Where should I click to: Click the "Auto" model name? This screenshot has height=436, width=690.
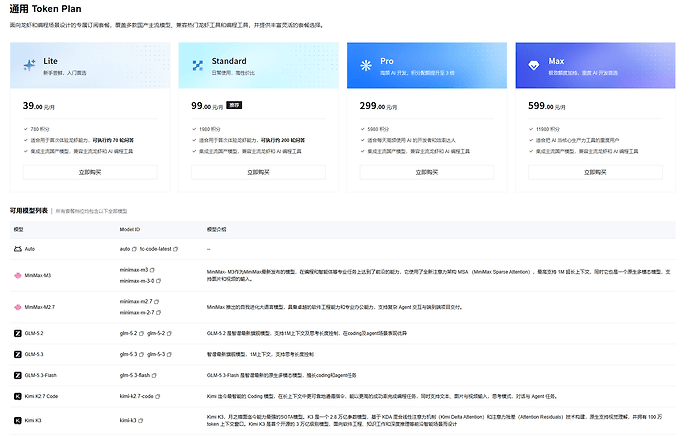coord(29,249)
